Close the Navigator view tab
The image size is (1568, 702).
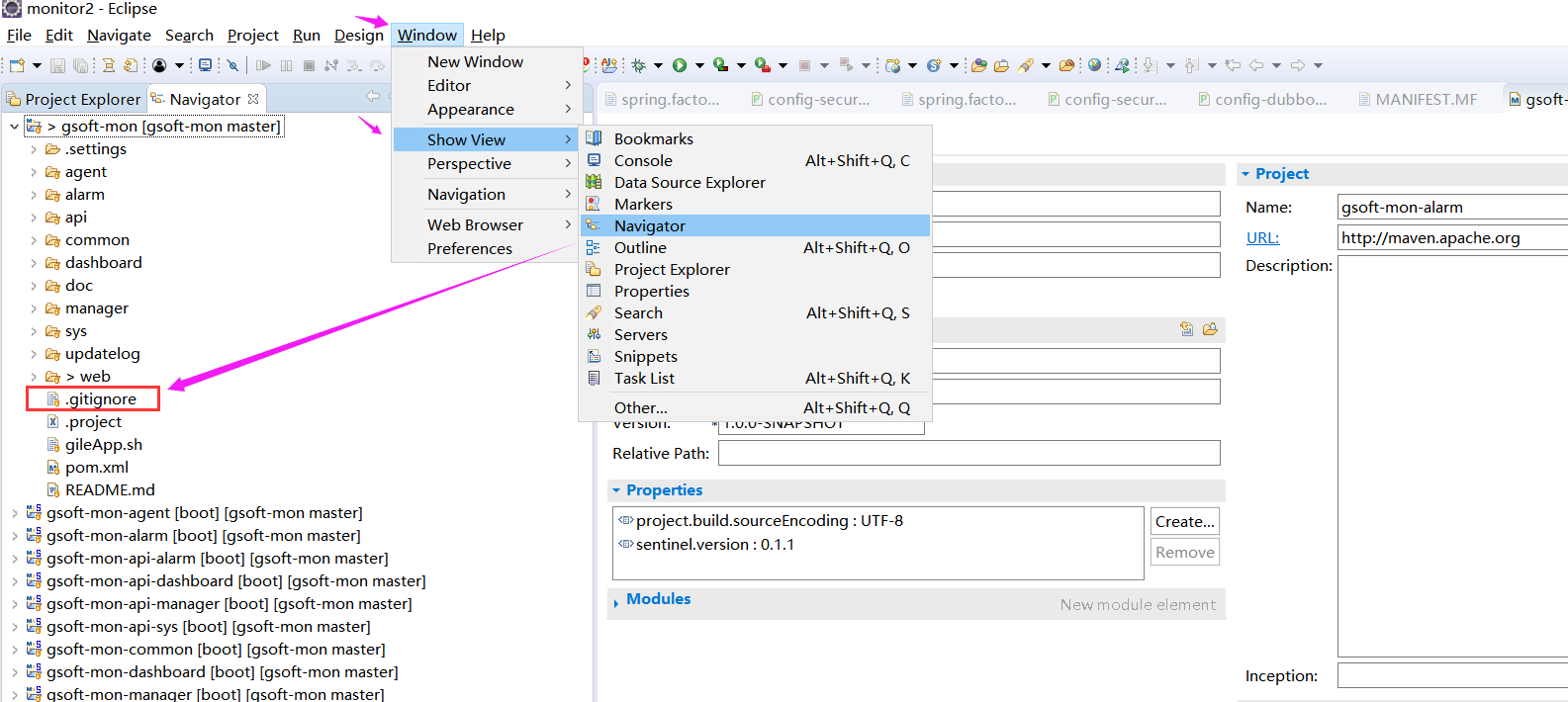[253, 99]
